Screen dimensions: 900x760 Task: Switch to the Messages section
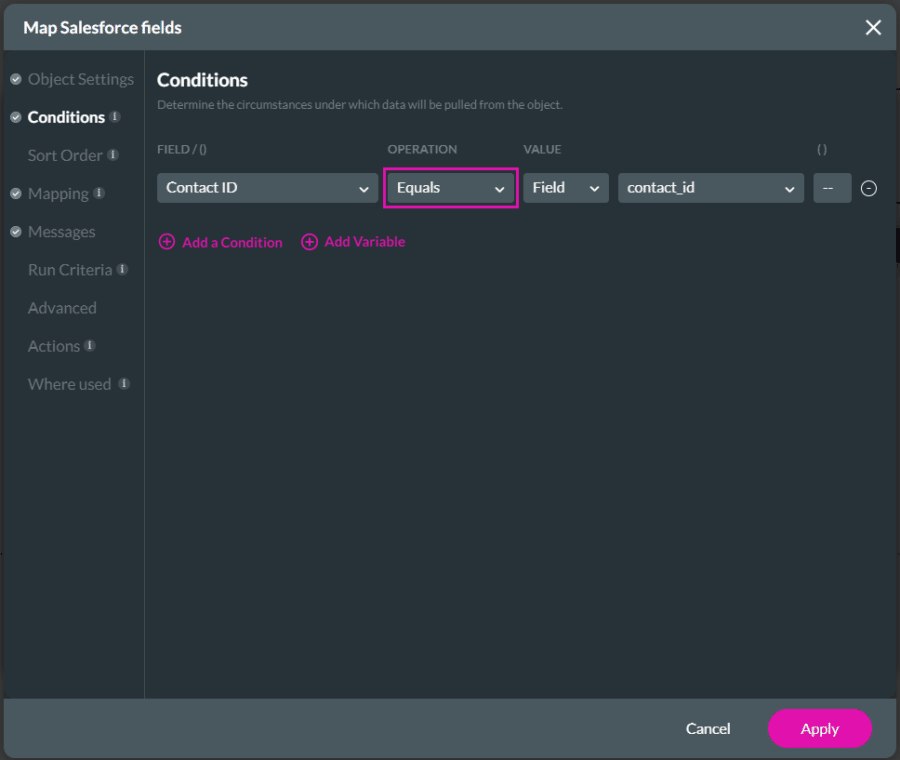[x=61, y=231]
